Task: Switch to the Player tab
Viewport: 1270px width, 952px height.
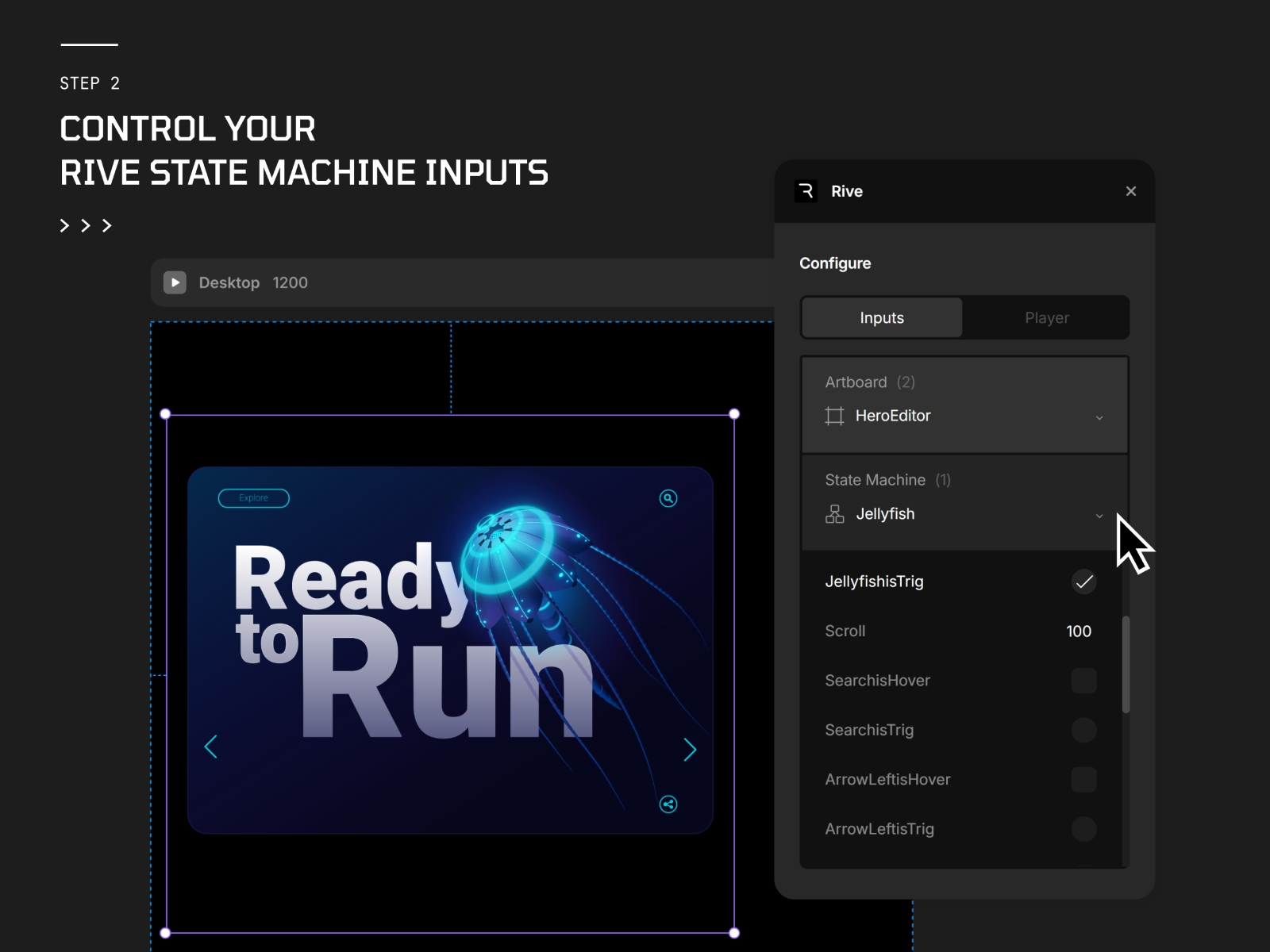Action: [x=1046, y=317]
